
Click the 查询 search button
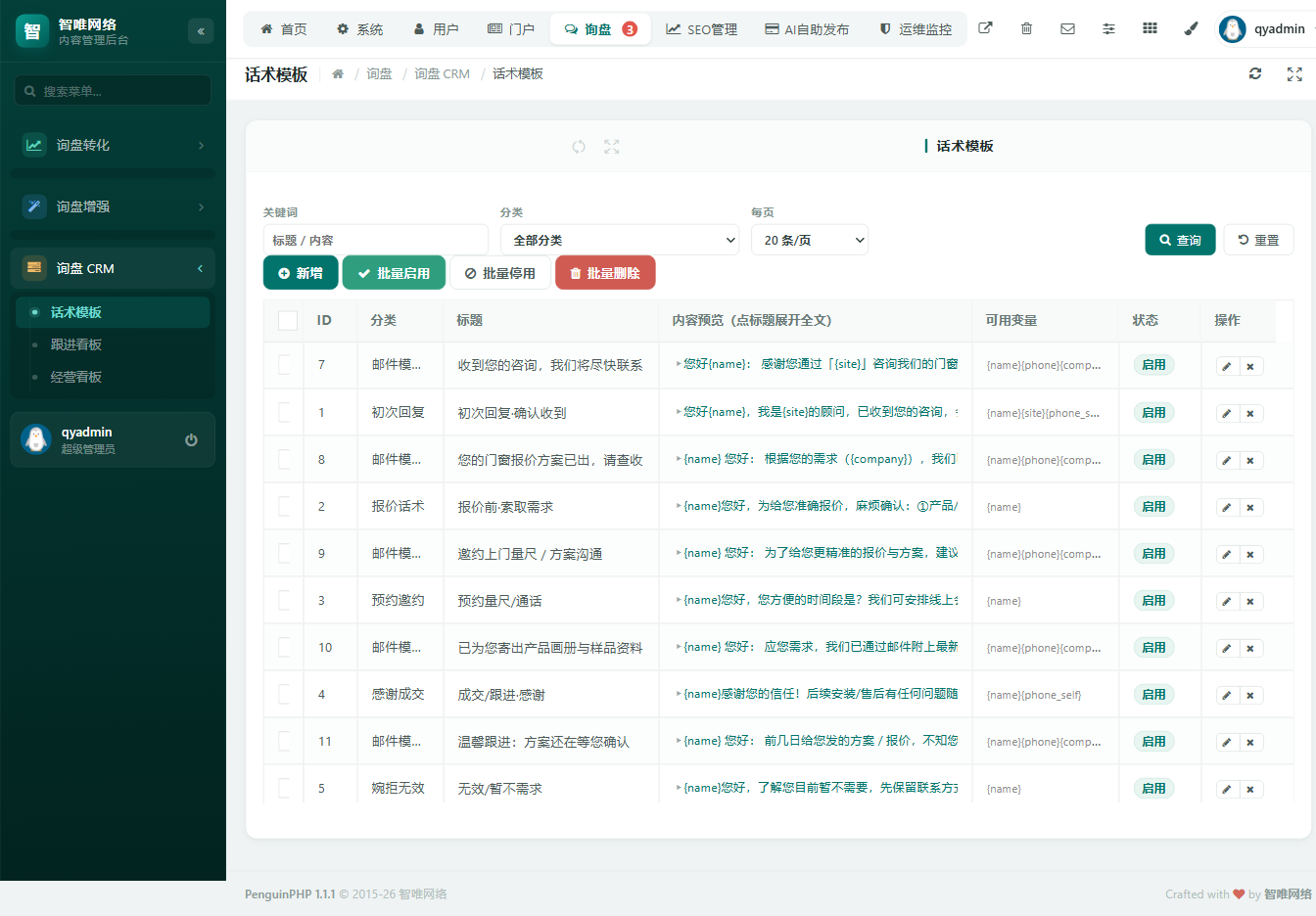click(x=1180, y=240)
